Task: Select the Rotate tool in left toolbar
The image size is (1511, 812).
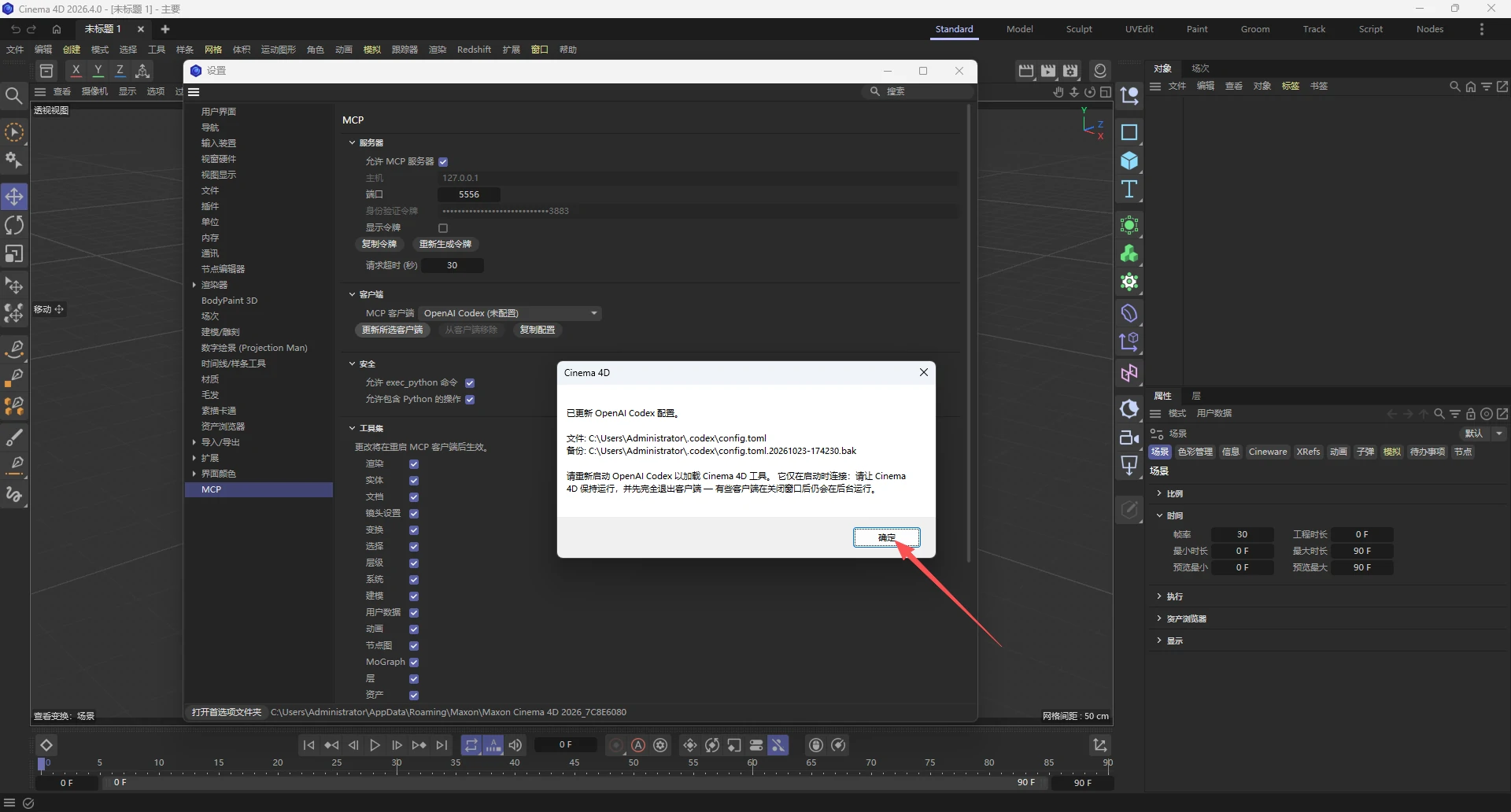Action: click(14, 226)
